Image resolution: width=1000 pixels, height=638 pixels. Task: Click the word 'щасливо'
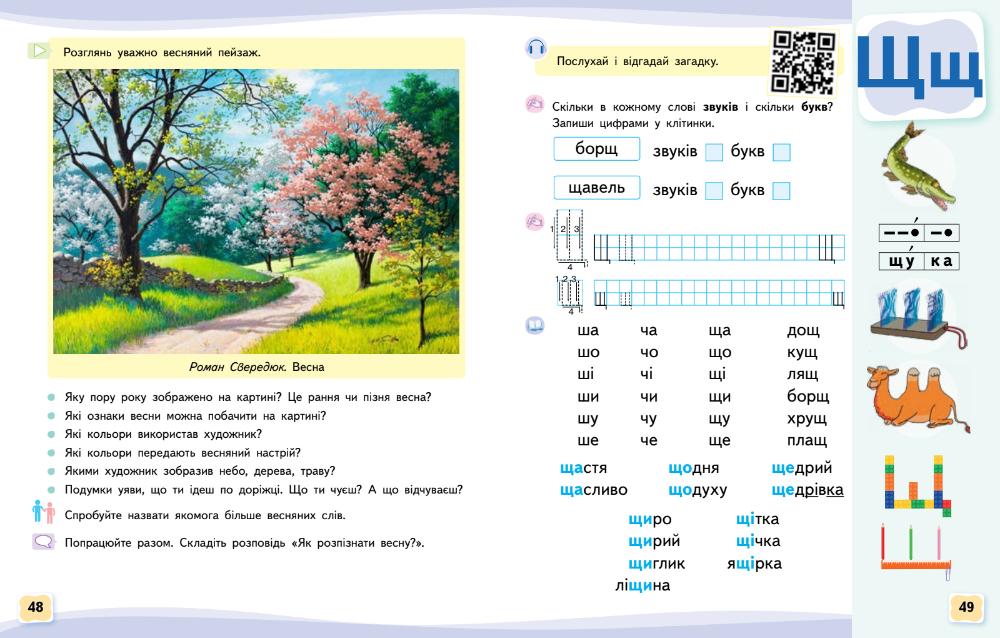[x=593, y=489]
